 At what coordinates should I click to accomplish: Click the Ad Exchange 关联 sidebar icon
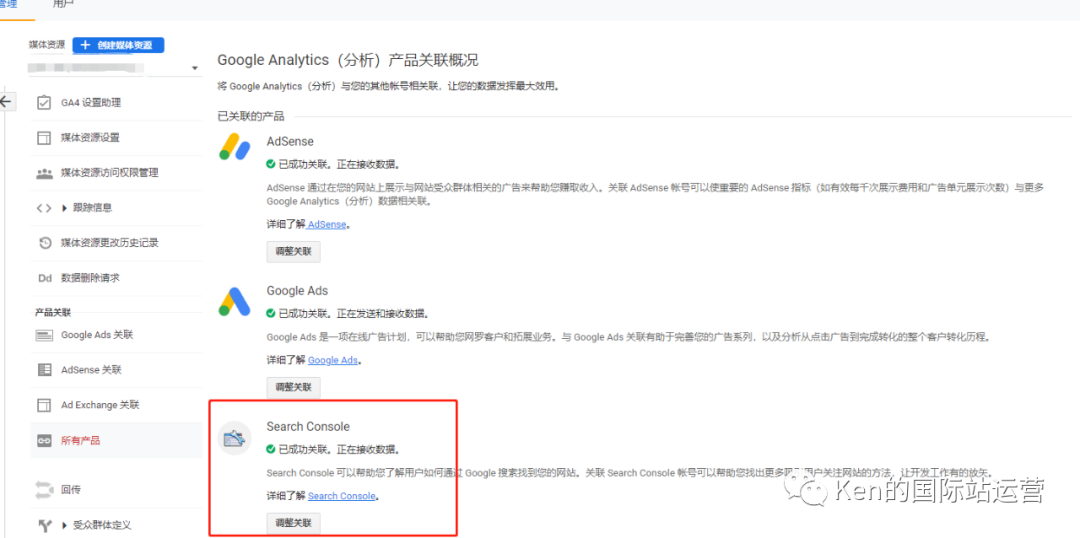(x=44, y=405)
